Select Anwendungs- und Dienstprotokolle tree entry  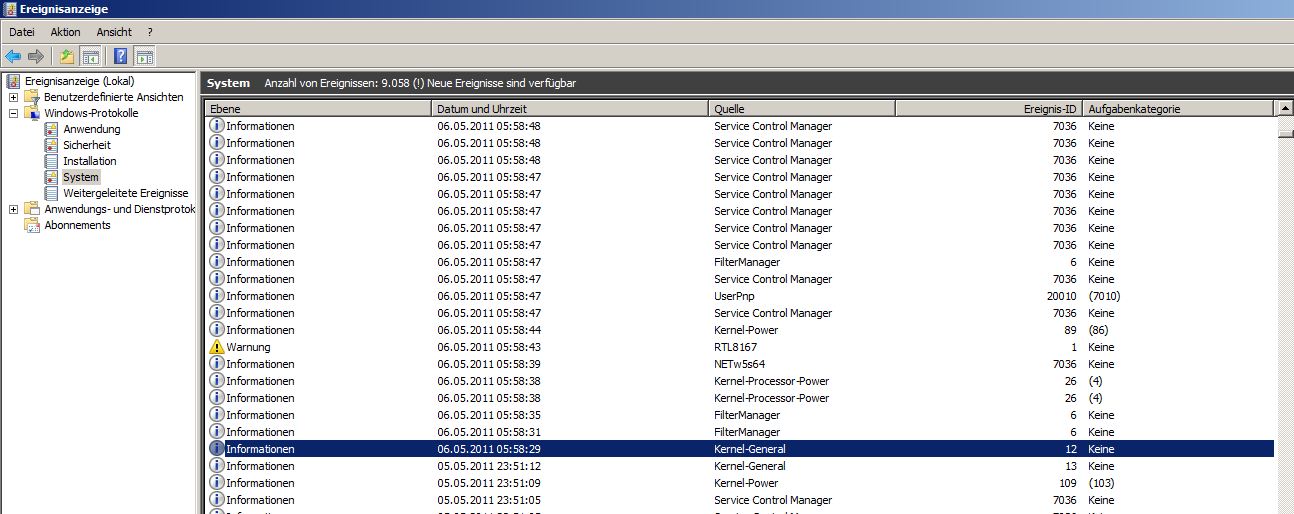point(120,209)
